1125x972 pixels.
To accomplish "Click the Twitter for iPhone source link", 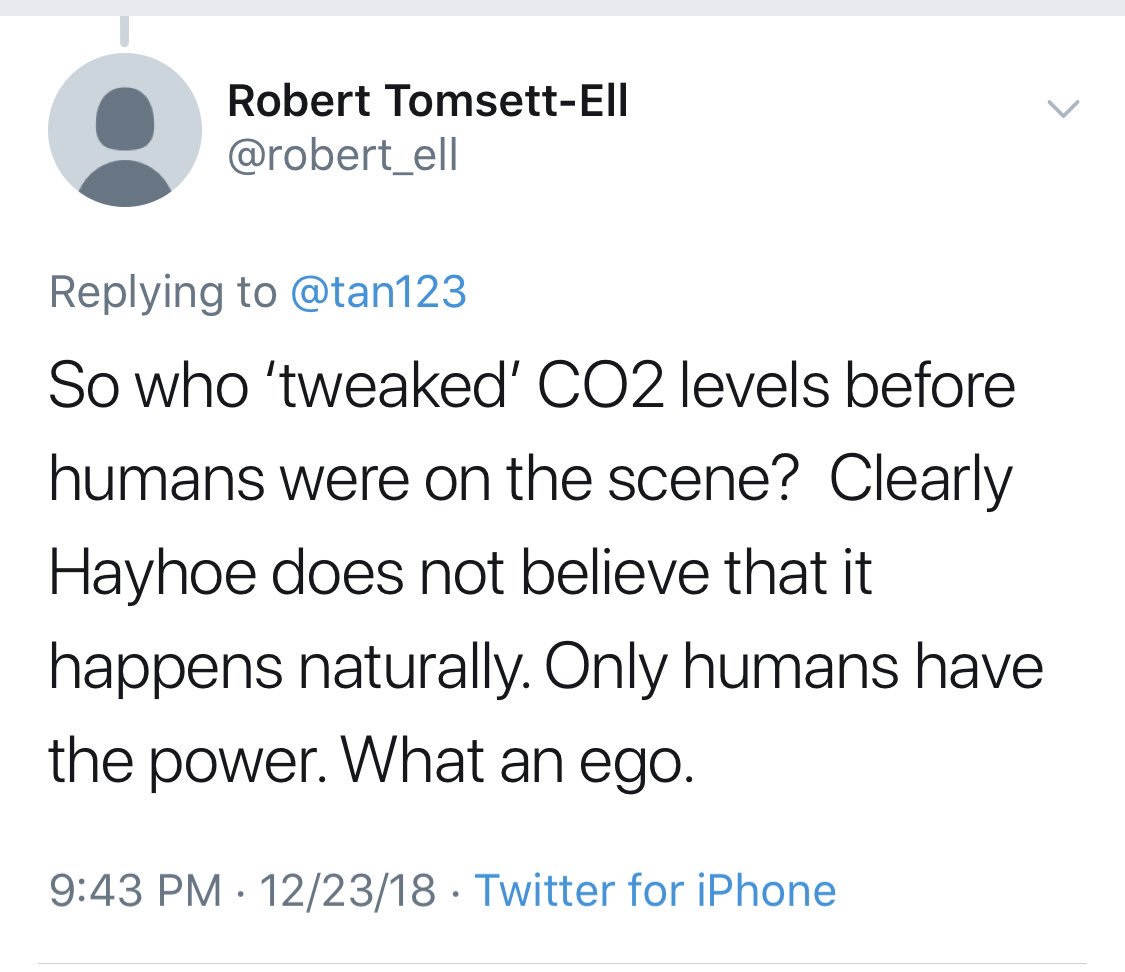I will (x=655, y=890).
